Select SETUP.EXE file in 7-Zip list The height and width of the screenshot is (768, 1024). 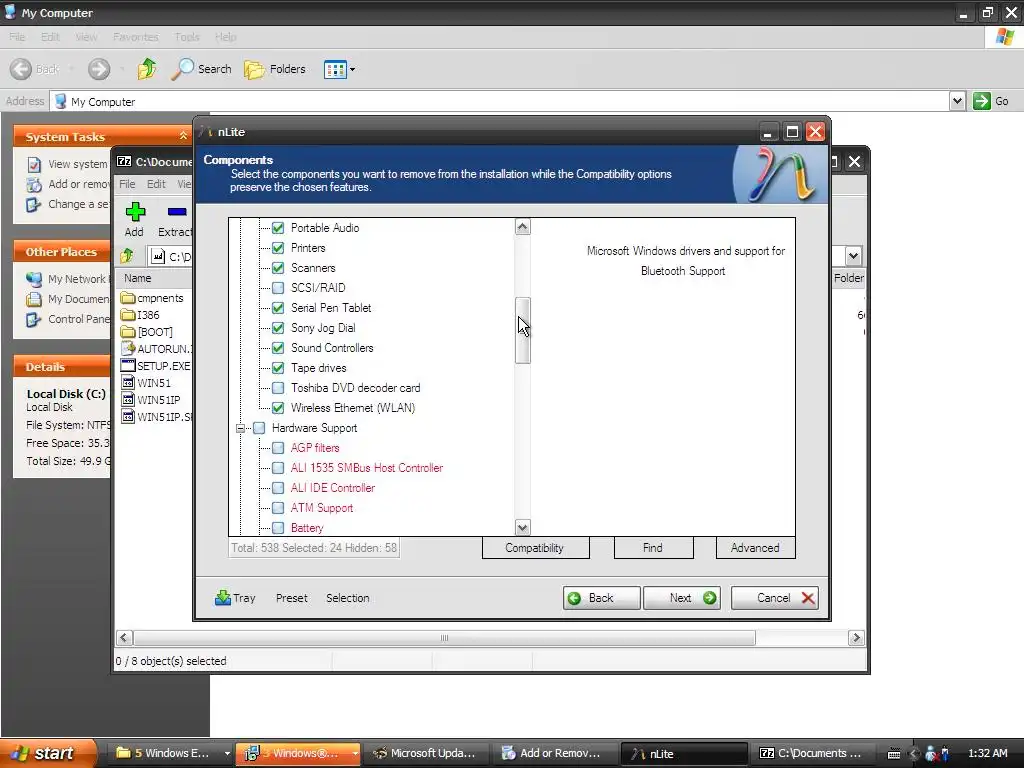point(156,366)
